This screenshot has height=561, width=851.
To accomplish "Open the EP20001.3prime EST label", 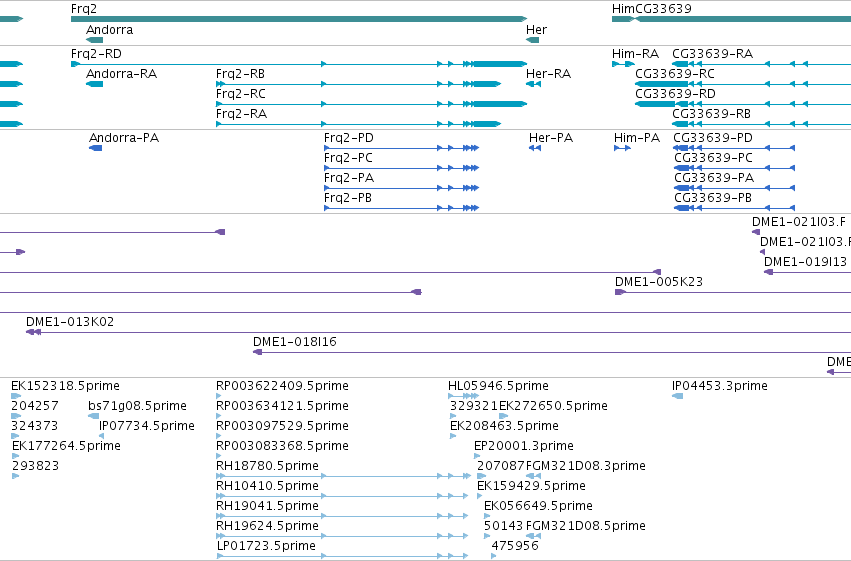I will click(x=524, y=446).
